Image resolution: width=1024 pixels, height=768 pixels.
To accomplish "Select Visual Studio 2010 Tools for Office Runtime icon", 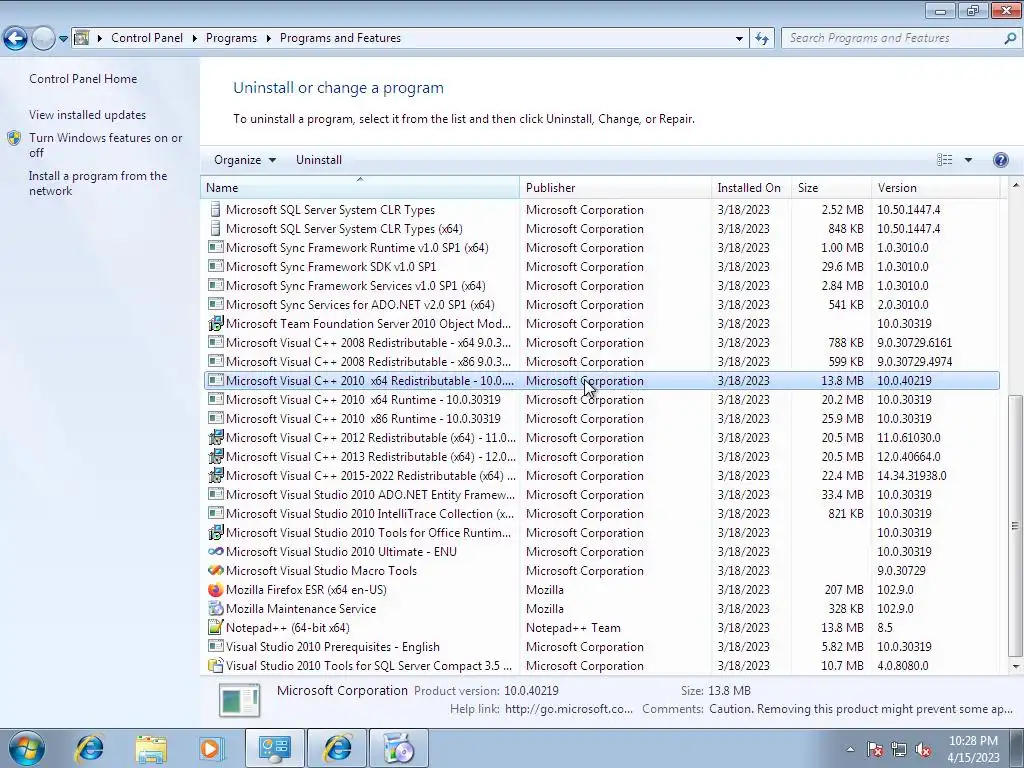I will pos(215,532).
